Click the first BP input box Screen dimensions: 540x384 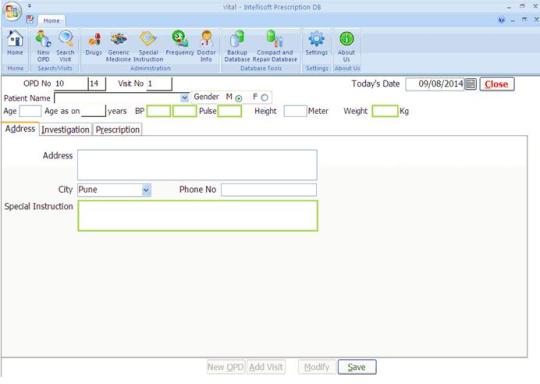158,111
